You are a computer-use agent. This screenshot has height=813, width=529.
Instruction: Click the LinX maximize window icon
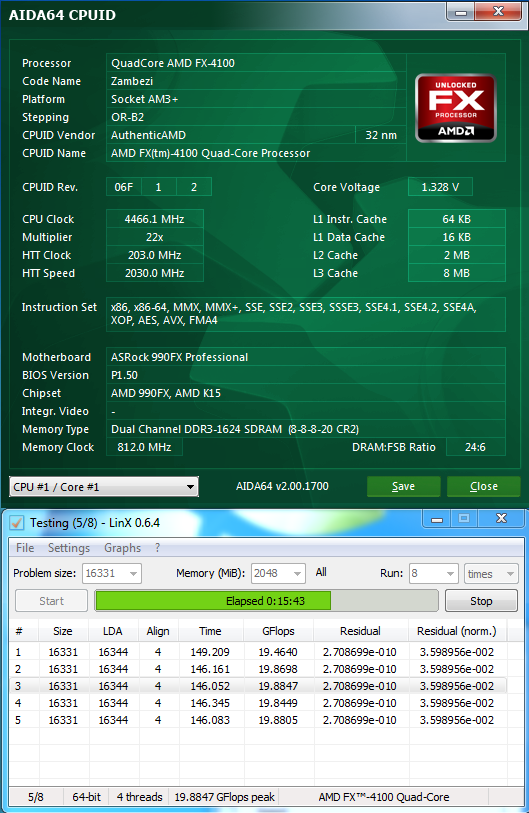[x=464, y=518]
